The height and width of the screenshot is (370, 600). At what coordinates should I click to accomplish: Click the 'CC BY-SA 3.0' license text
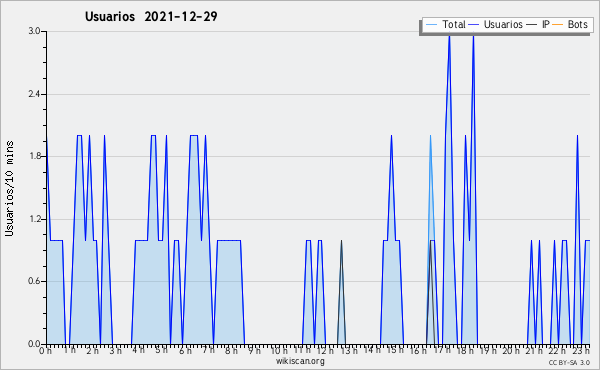point(569,362)
